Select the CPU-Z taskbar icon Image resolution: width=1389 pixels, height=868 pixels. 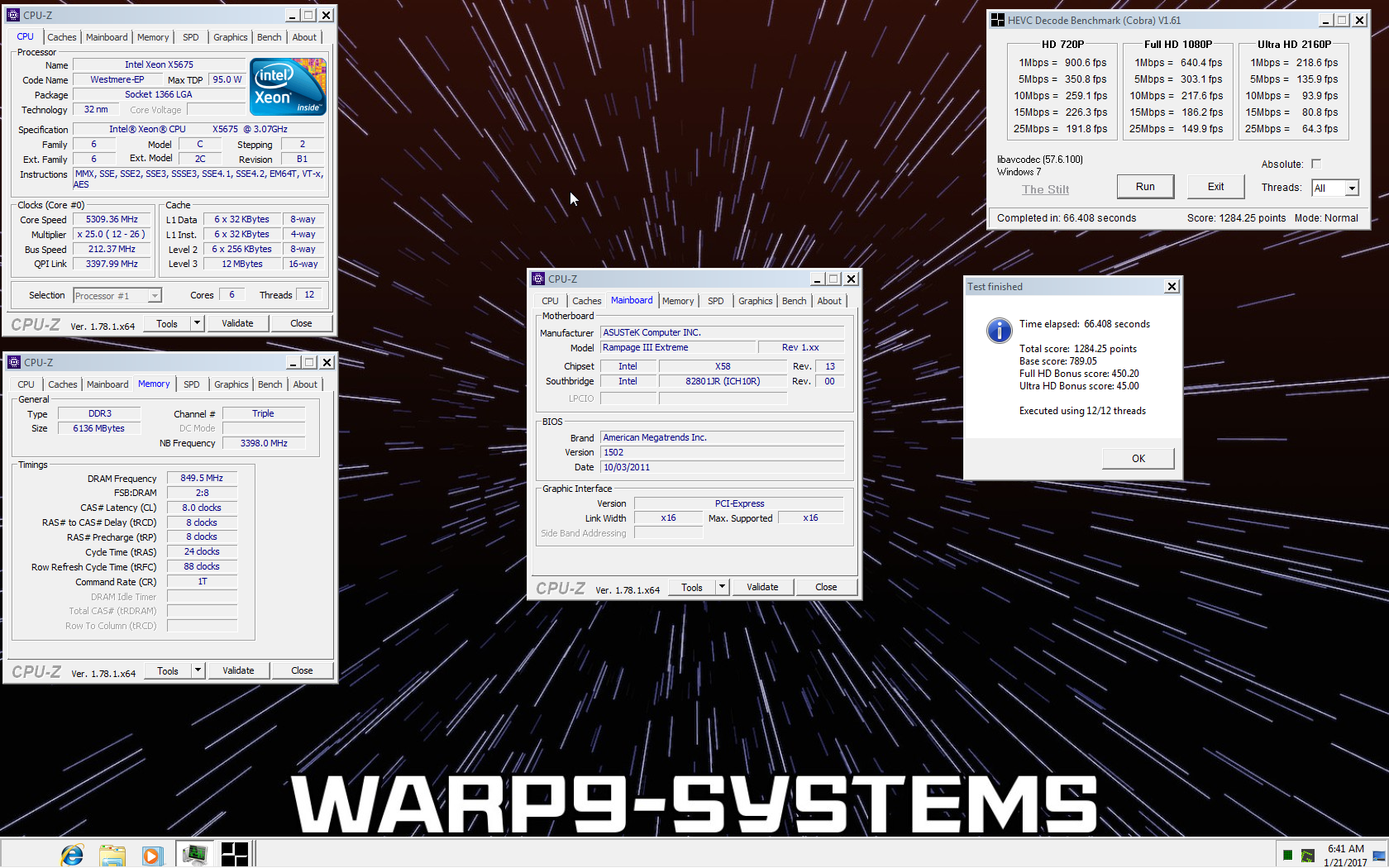click(x=194, y=854)
